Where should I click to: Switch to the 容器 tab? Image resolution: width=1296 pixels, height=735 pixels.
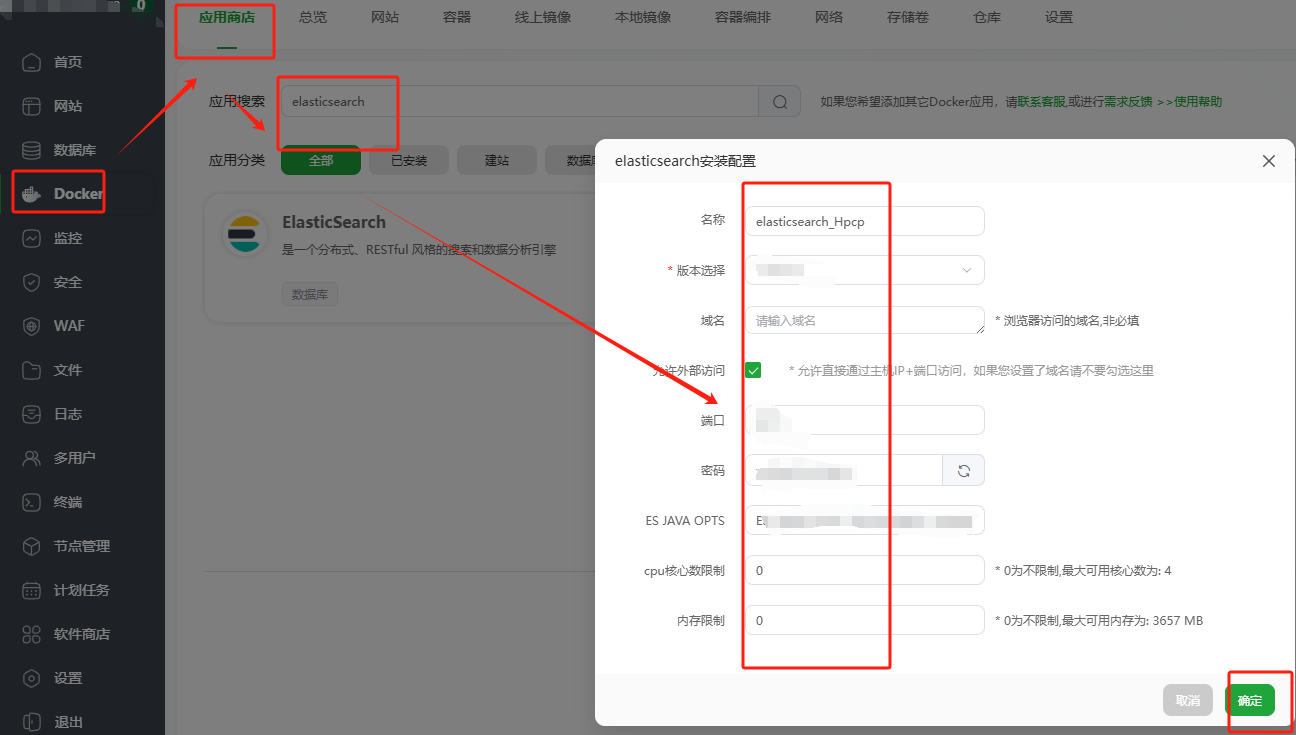click(x=457, y=17)
